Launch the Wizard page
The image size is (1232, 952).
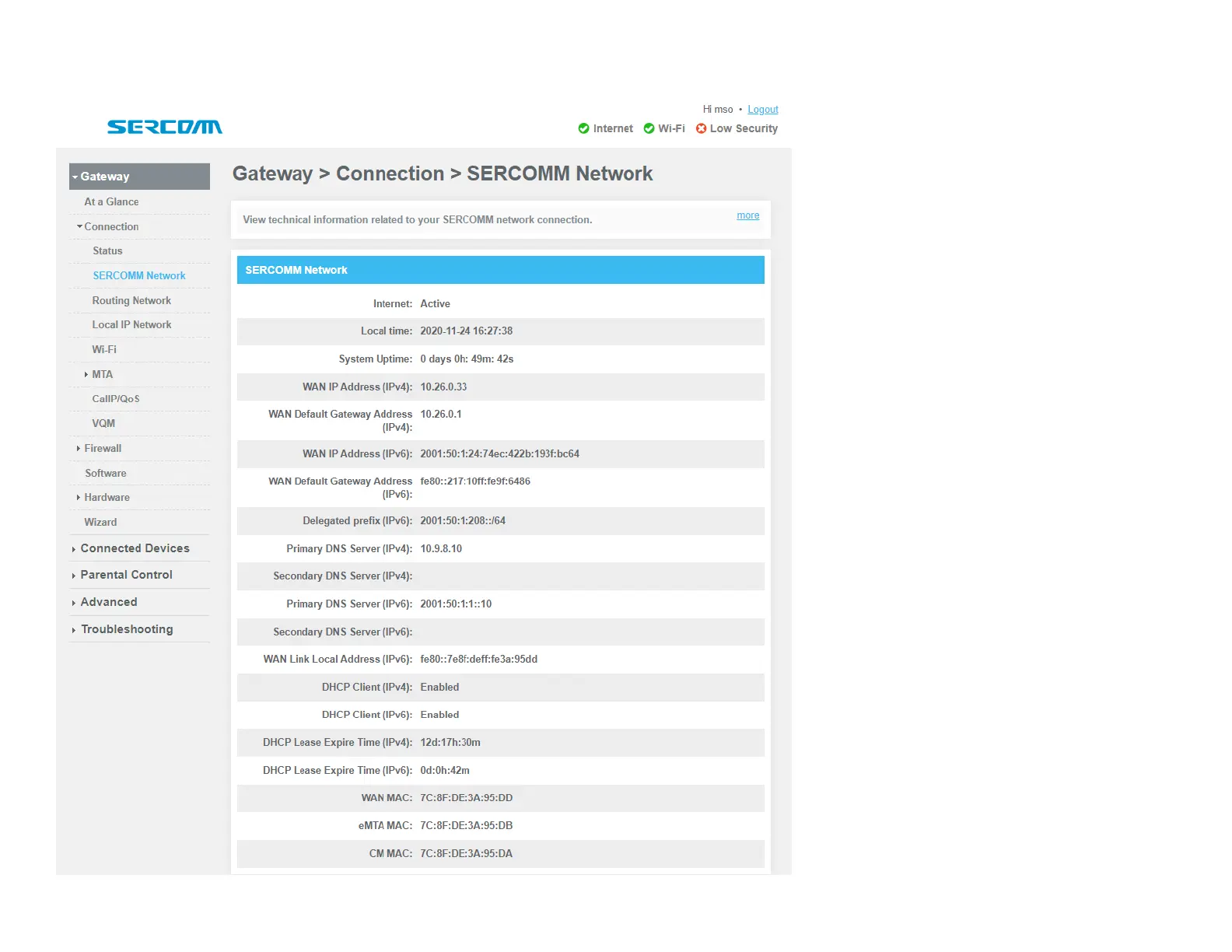(100, 522)
